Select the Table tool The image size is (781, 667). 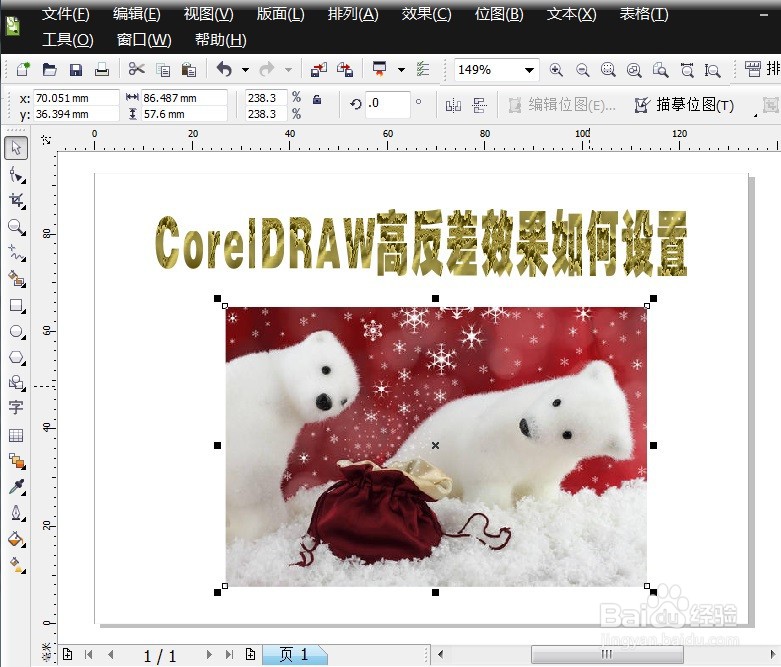click(16, 435)
